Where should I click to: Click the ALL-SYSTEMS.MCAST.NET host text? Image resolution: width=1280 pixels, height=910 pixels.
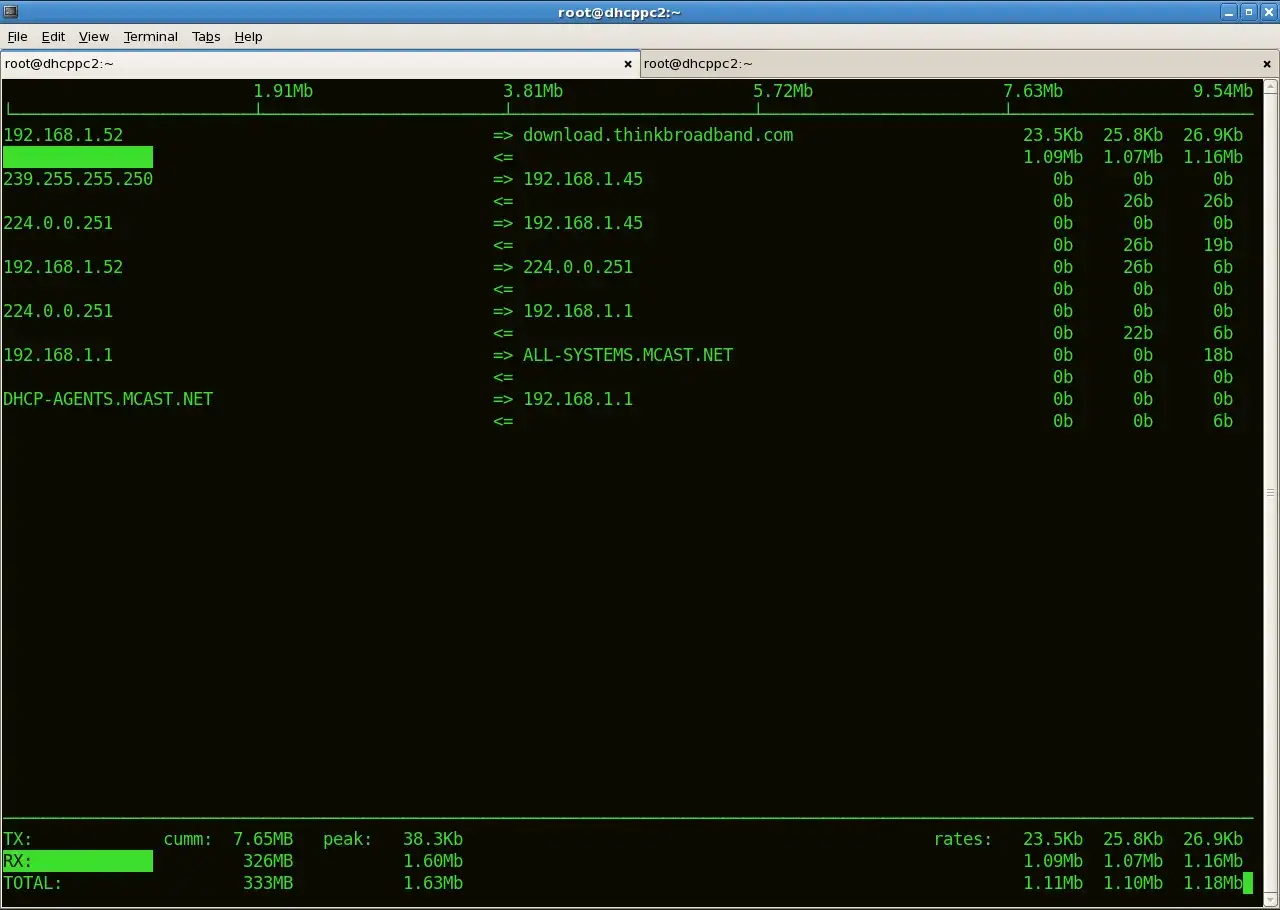click(627, 355)
